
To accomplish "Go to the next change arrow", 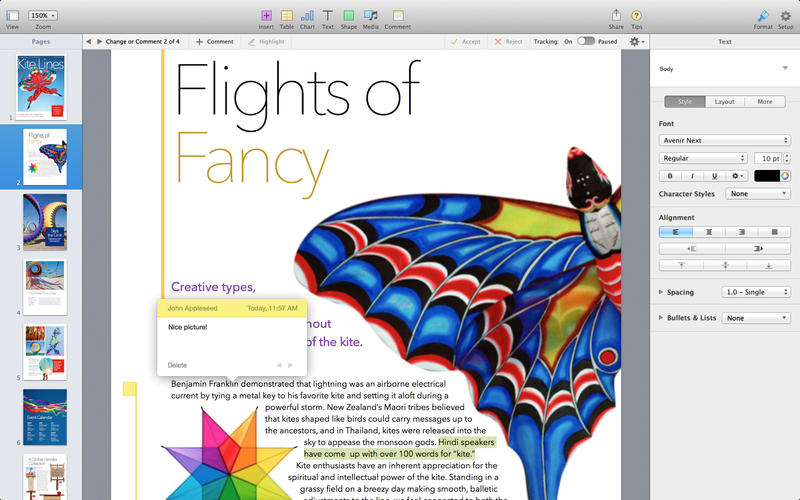I will pos(99,41).
